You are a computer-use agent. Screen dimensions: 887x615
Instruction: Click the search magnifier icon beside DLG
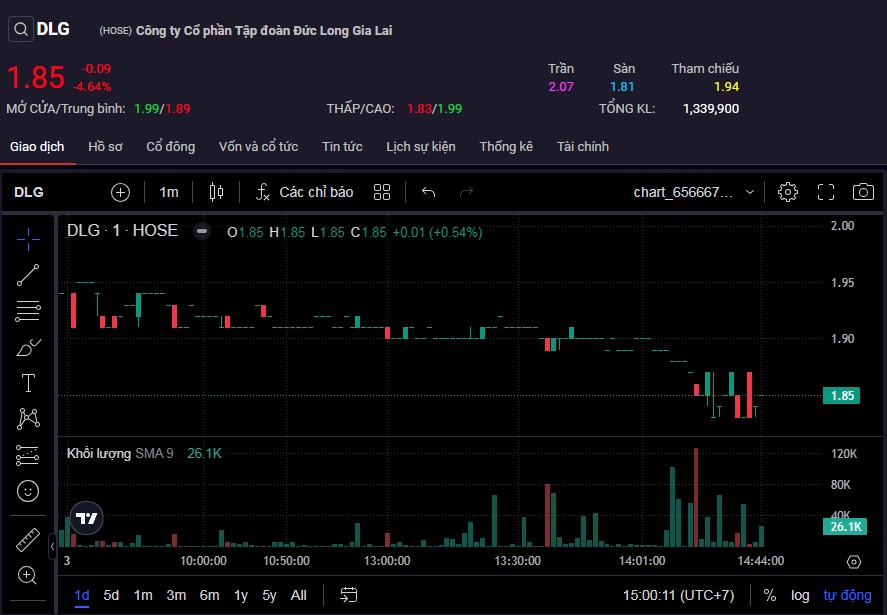[x=20, y=29]
